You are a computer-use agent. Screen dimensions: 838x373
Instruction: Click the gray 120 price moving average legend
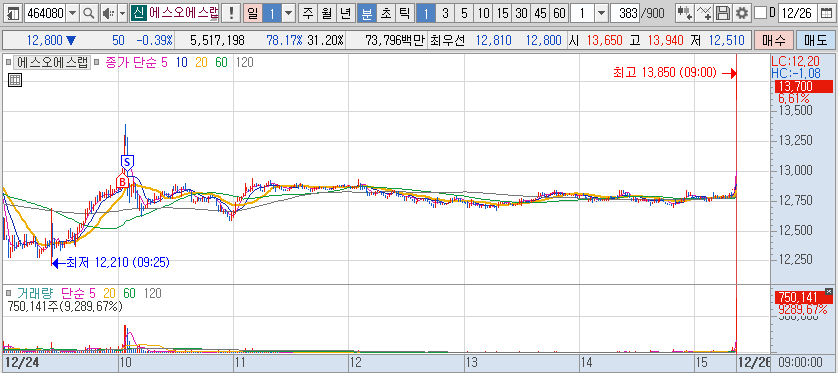244,63
